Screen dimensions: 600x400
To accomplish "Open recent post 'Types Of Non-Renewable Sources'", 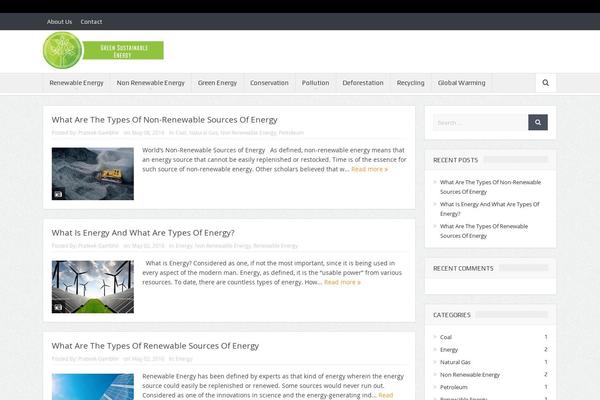I will tap(490, 187).
